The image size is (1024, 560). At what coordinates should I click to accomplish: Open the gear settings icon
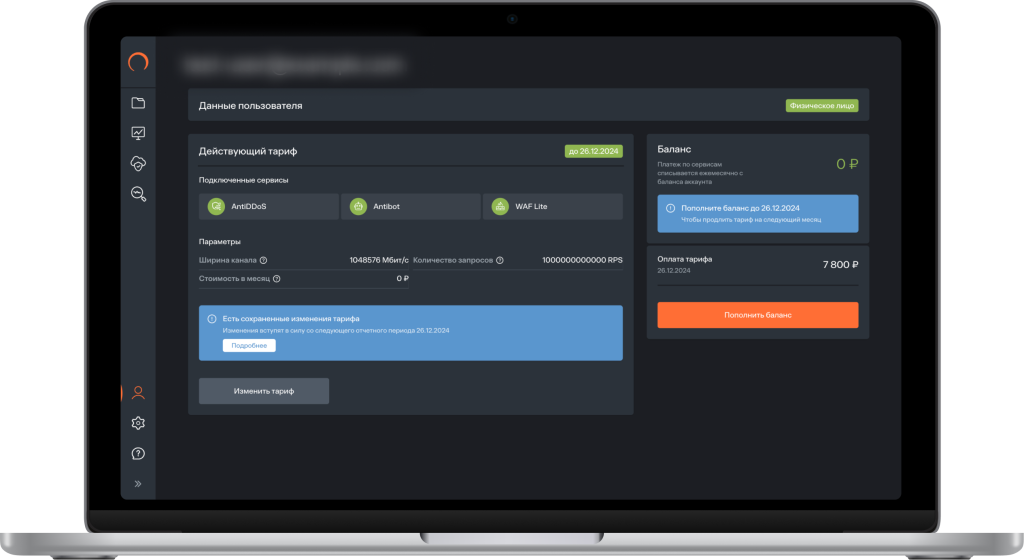138,423
